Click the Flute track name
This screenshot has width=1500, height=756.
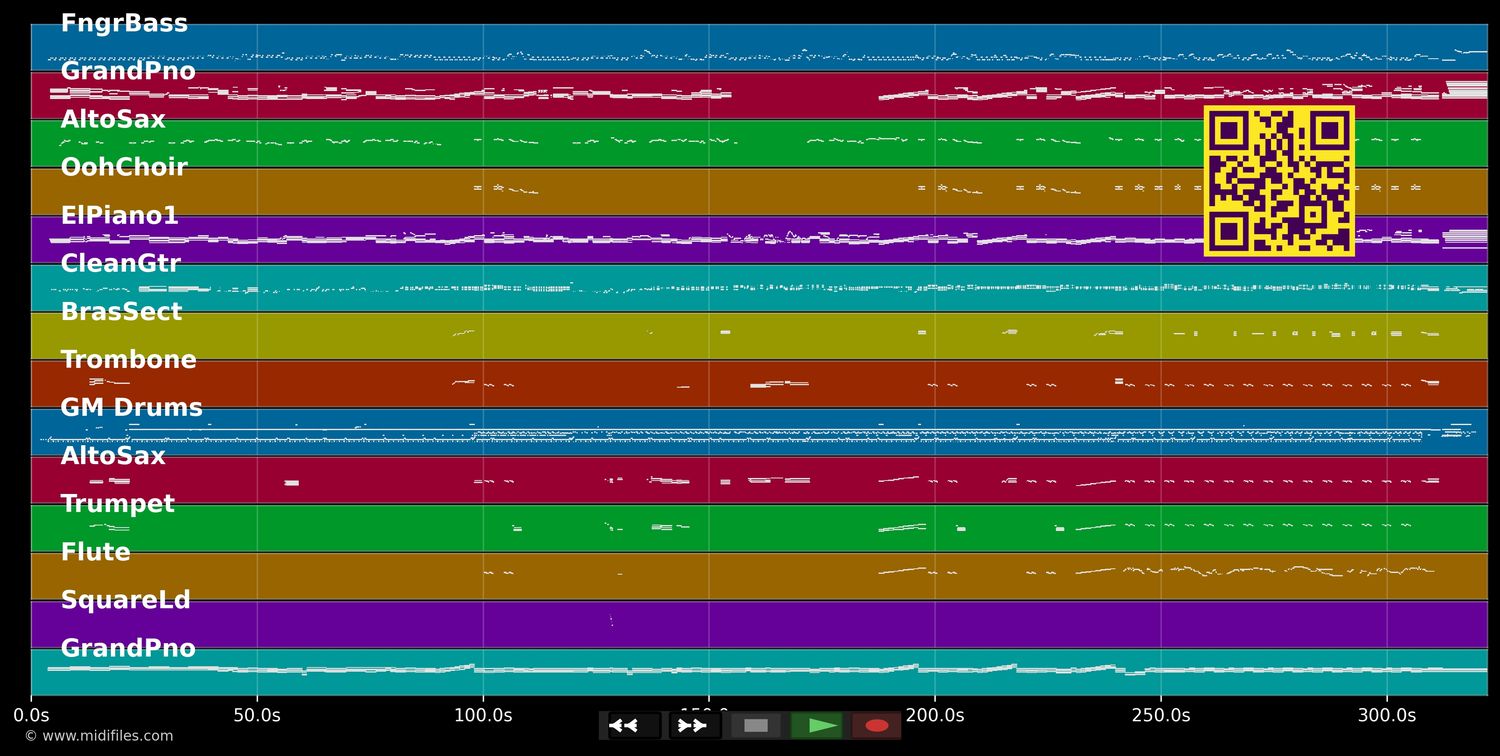[95, 552]
